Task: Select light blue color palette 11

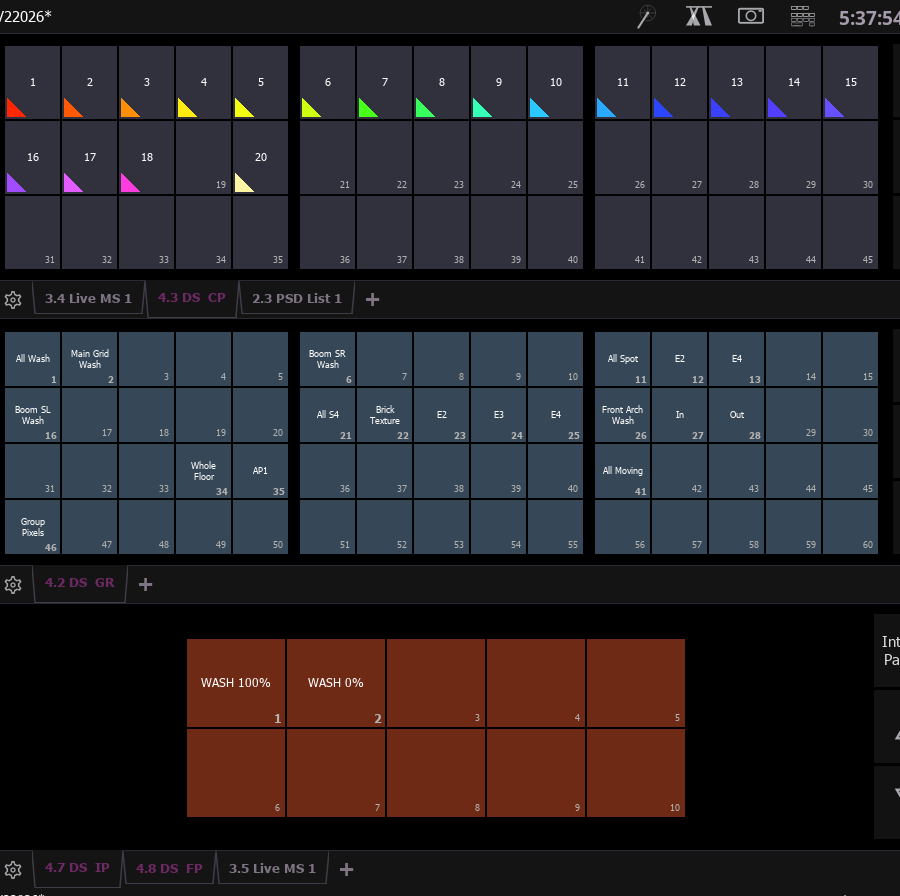Action: 623,83
